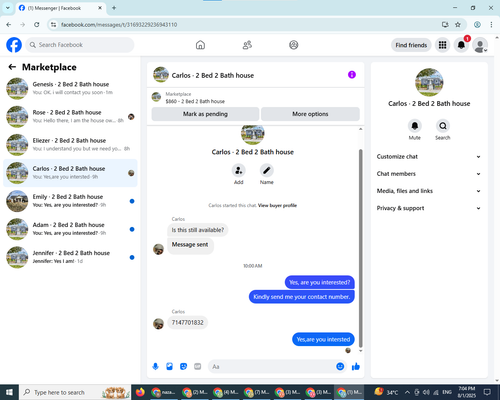Click the 'Yes,are you intersted' sent message
Image resolution: width=500 pixels, height=400 pixels.
[323, 339]
